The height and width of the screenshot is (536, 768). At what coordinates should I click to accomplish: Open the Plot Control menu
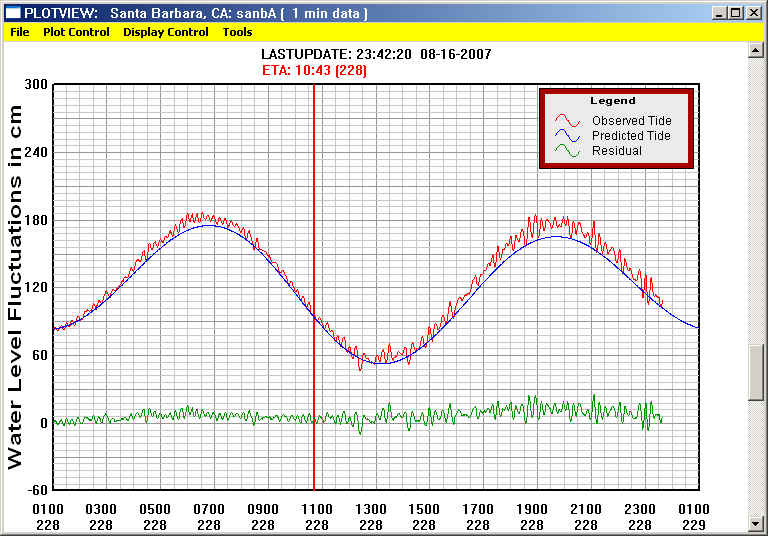(x=76, y=32)
